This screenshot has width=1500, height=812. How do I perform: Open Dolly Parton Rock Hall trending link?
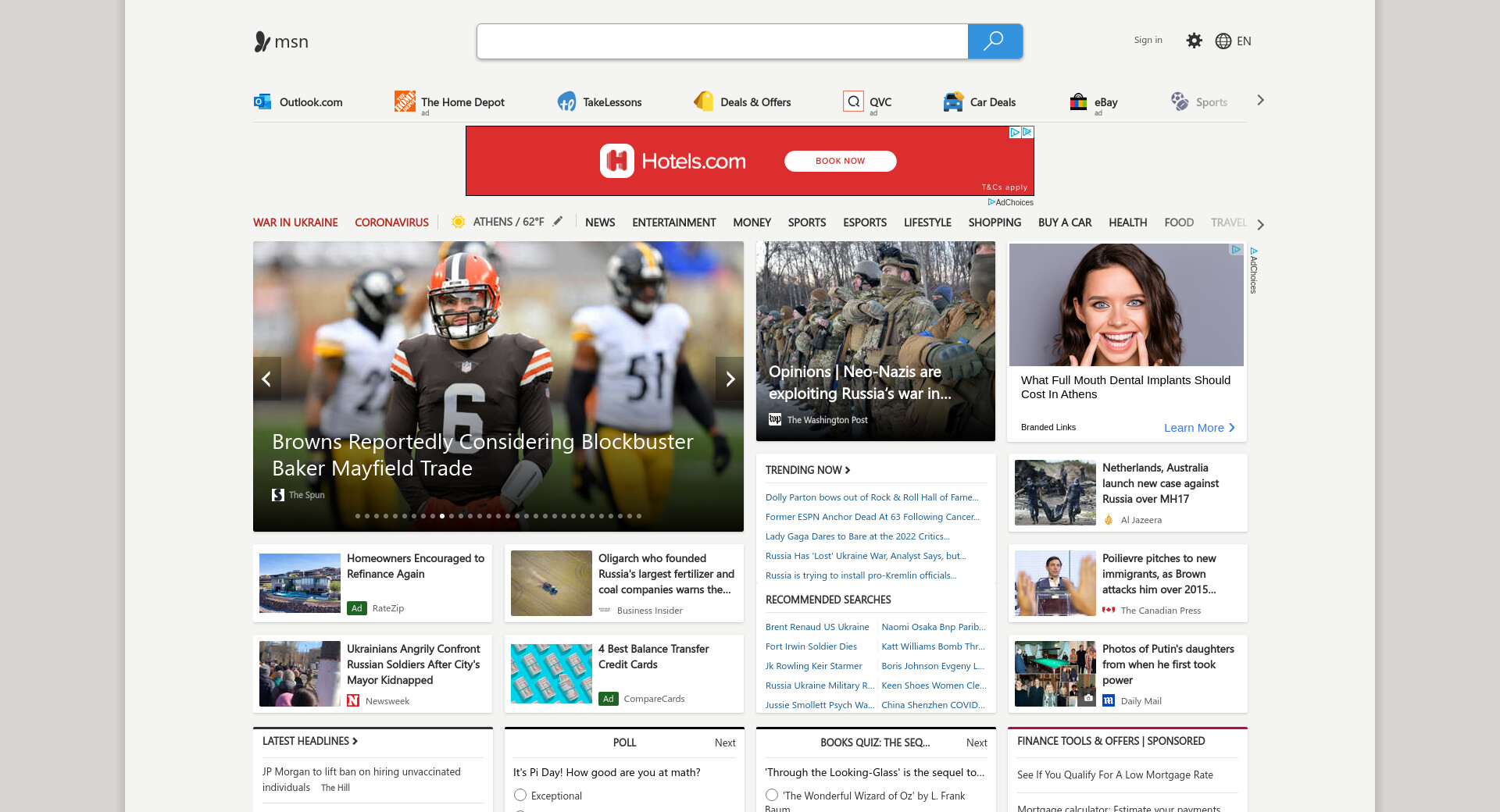[x=872, y=497]
